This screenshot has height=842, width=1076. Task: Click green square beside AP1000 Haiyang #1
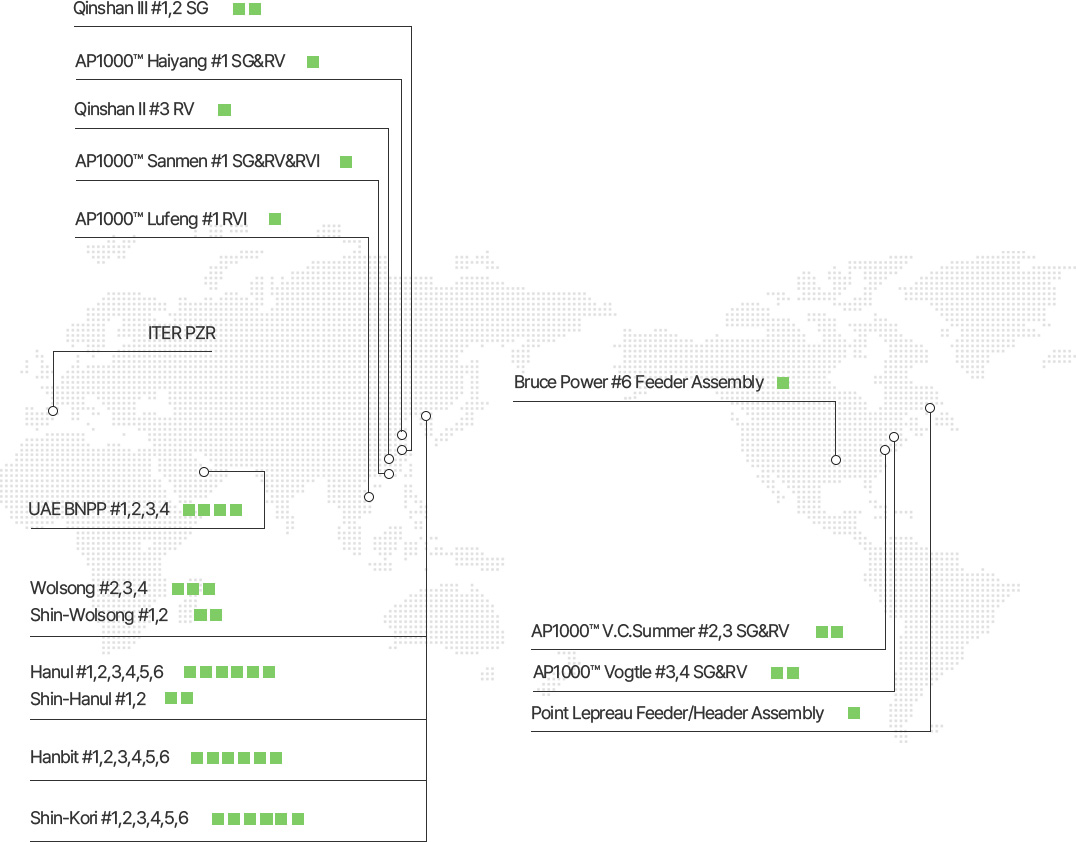coord(313,62)
